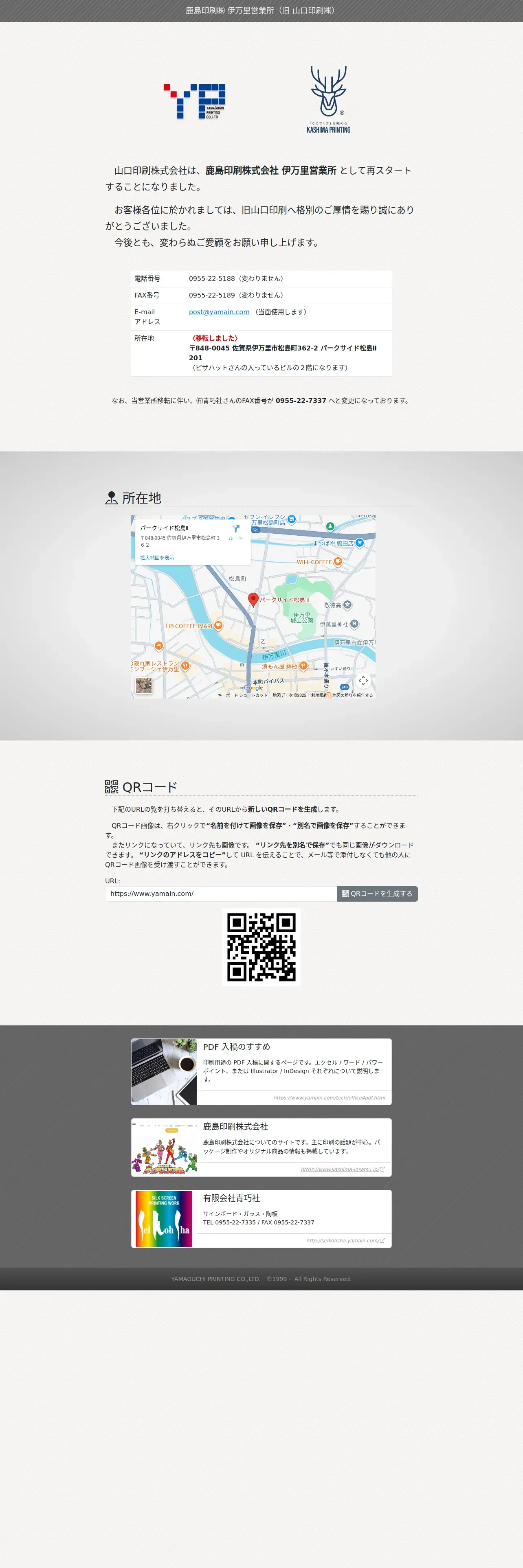
Task: Click the 鹿島印刷株式会社 card thumbnail
Action: [164, 1148]
